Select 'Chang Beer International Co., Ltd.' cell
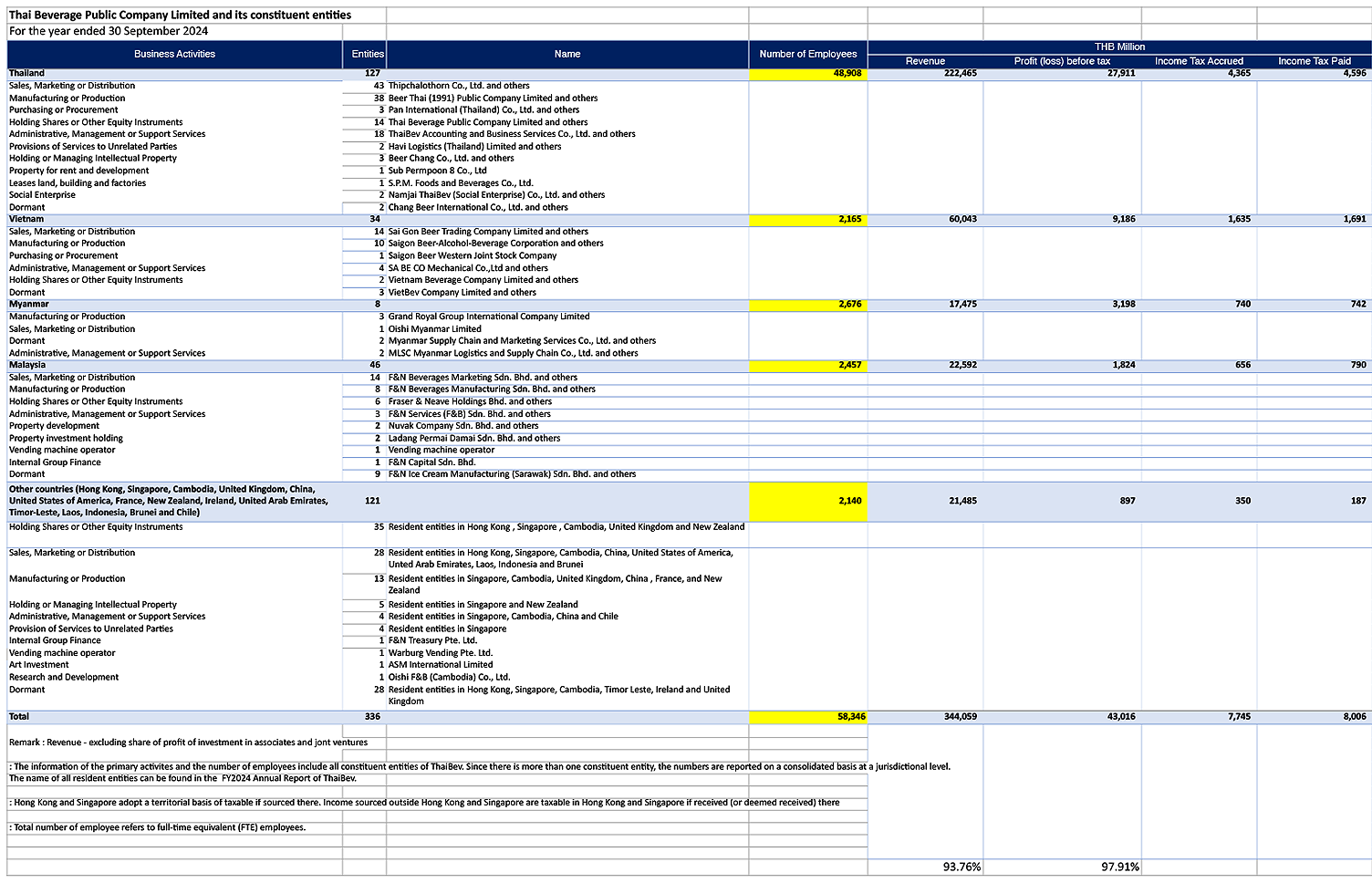Image resolution: width=1372 pixels, height=883 pixels. [x=478, y=207]
